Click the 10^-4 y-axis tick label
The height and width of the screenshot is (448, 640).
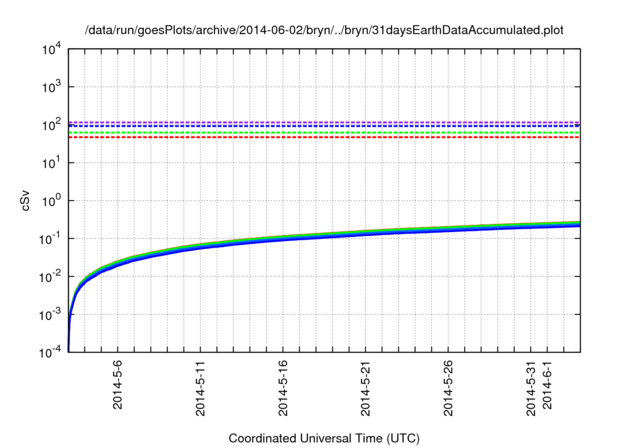(51, 352)
